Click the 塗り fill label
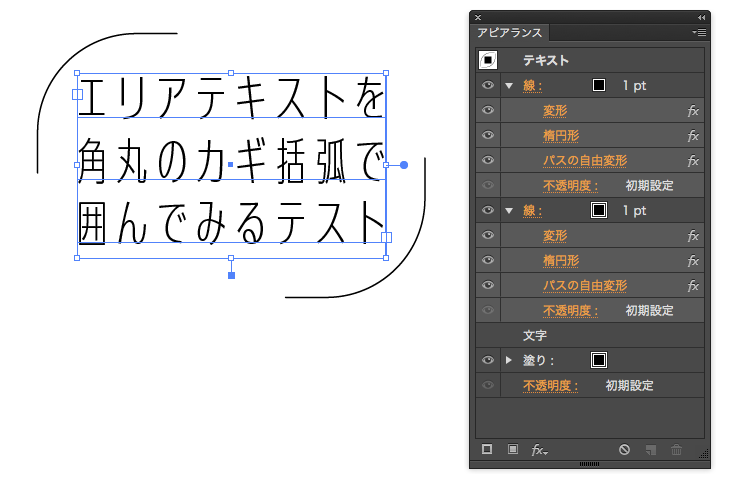Image resolution: width=733 pixels, height=497 pixels. tap(538, 360)
